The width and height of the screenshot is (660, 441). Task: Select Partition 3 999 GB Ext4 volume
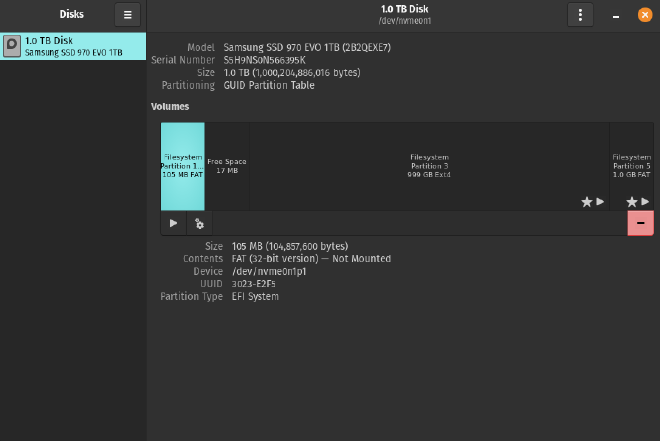click(x=430, y=166)
